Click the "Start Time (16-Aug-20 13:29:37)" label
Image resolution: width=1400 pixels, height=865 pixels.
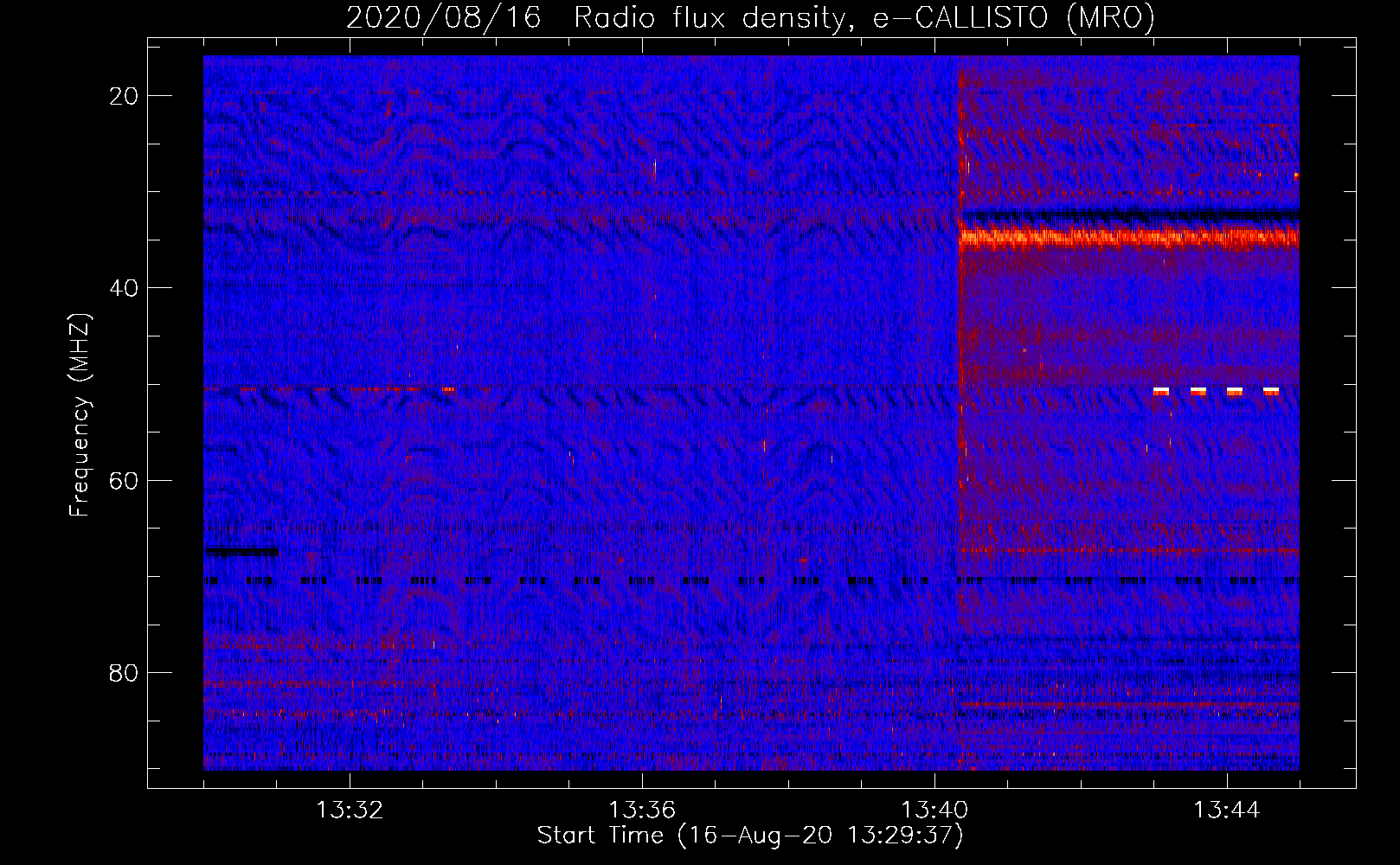[x=750, y=836]
